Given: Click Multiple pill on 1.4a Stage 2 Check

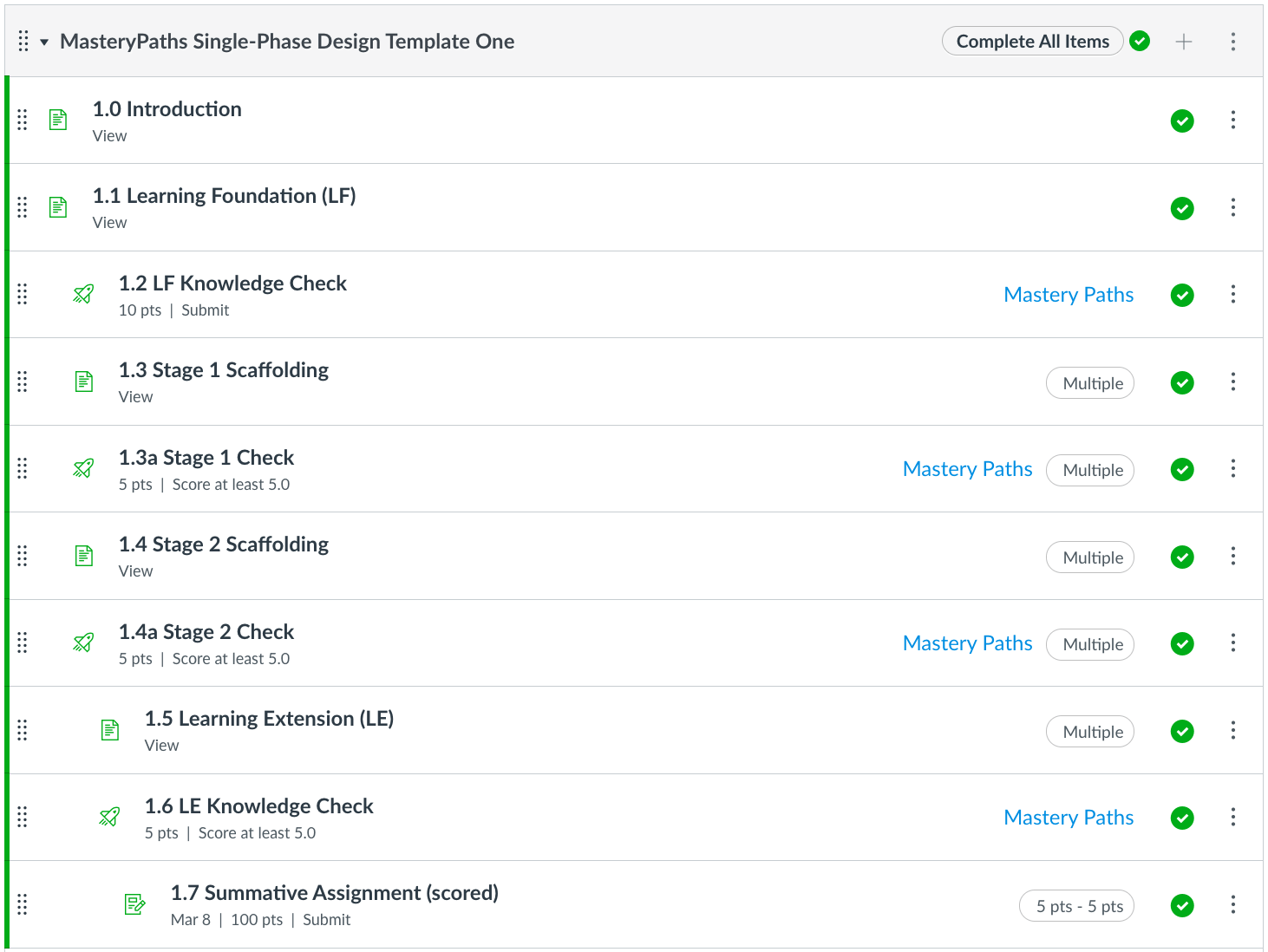Looking at the screenshot, I should pos(1090,644).
